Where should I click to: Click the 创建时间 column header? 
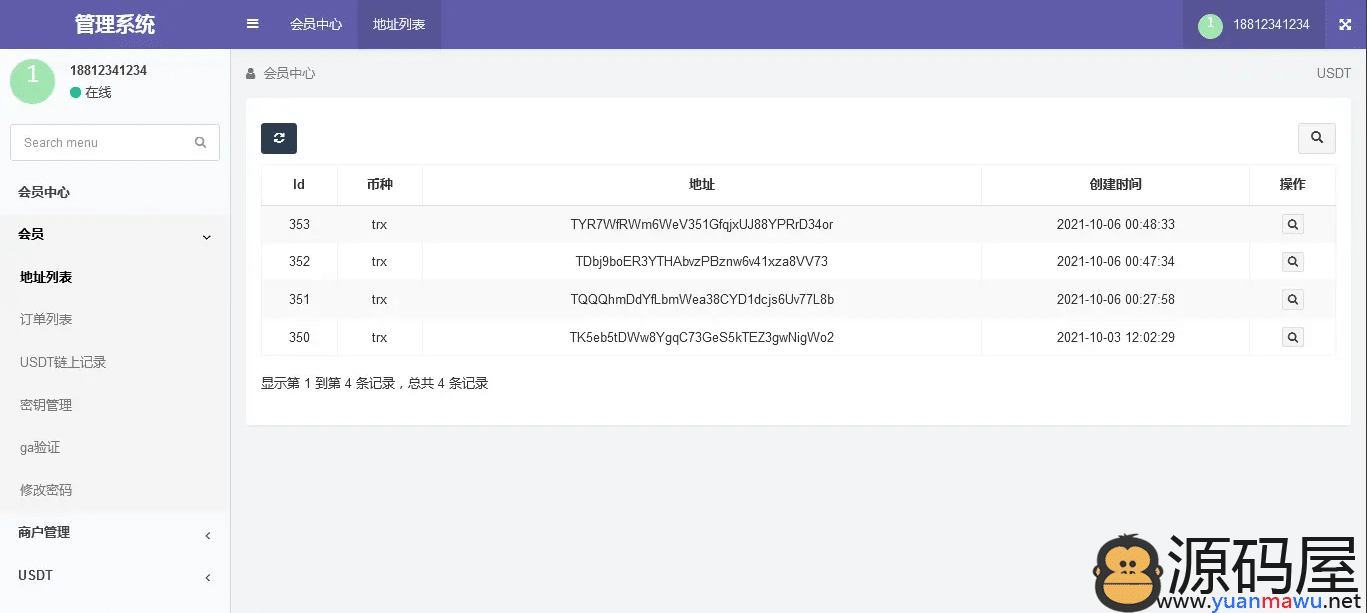point(1116,185)
